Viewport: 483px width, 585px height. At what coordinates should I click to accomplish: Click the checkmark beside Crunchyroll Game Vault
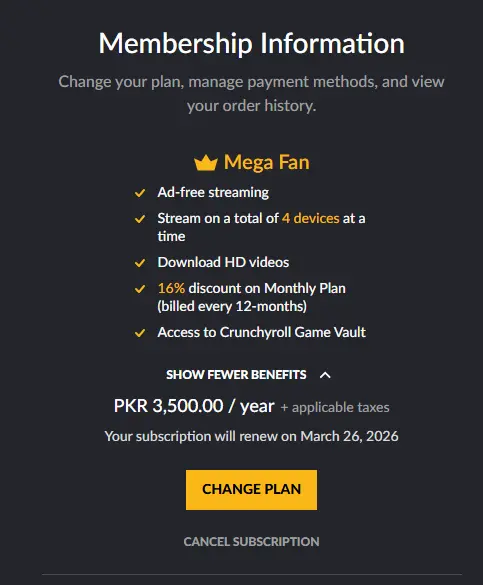click(140, 333)
